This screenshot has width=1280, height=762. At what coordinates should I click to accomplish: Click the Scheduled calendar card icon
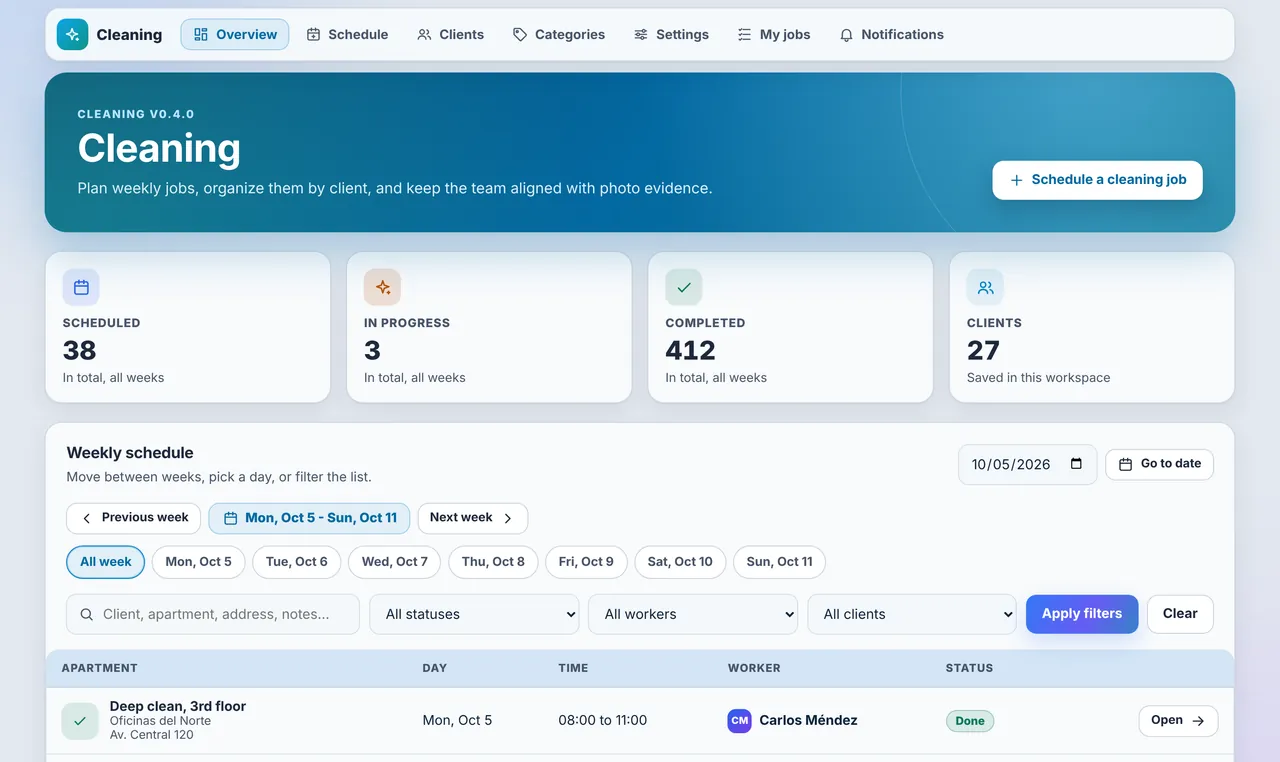[x=81, y=287]
